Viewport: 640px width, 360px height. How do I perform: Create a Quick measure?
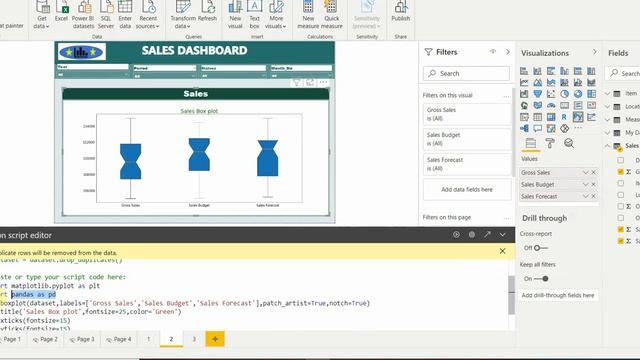(331, 15)
